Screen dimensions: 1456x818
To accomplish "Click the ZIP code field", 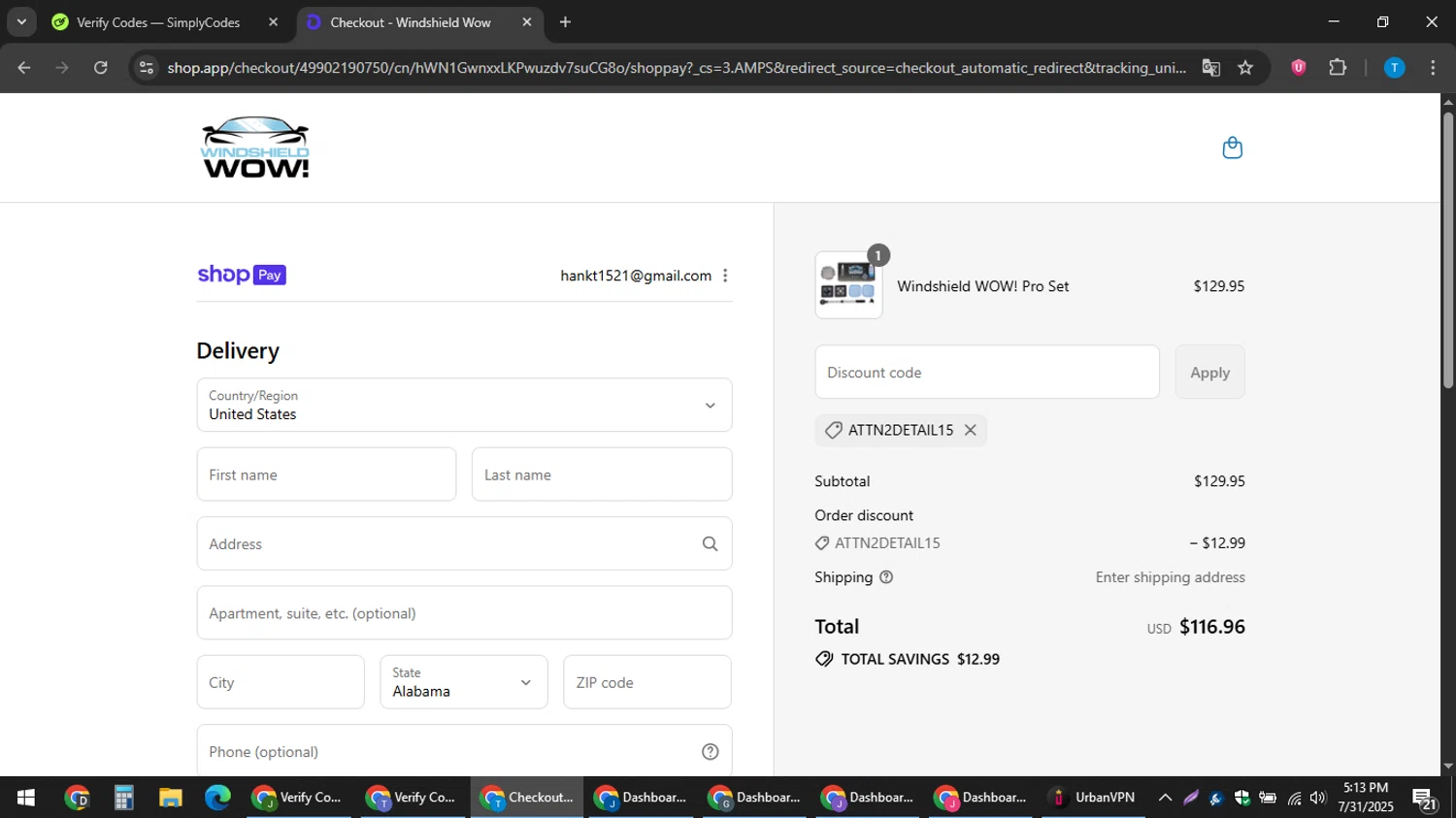I will click(647, 682).
